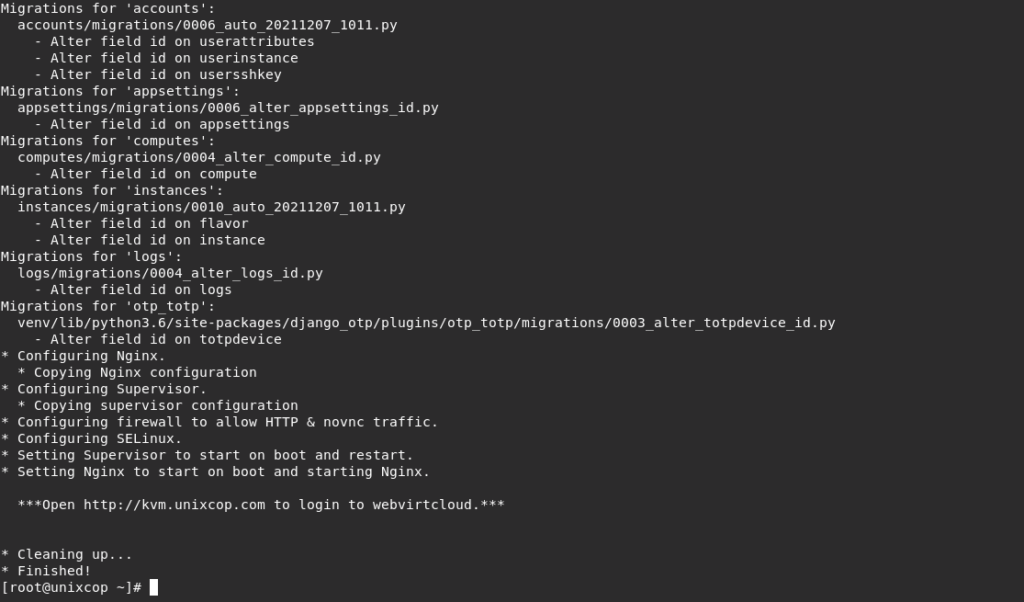Click the 'Configuring Nginx.' line
The image size is (1024, 602).
pyautogui.click(x=84, y=356)
